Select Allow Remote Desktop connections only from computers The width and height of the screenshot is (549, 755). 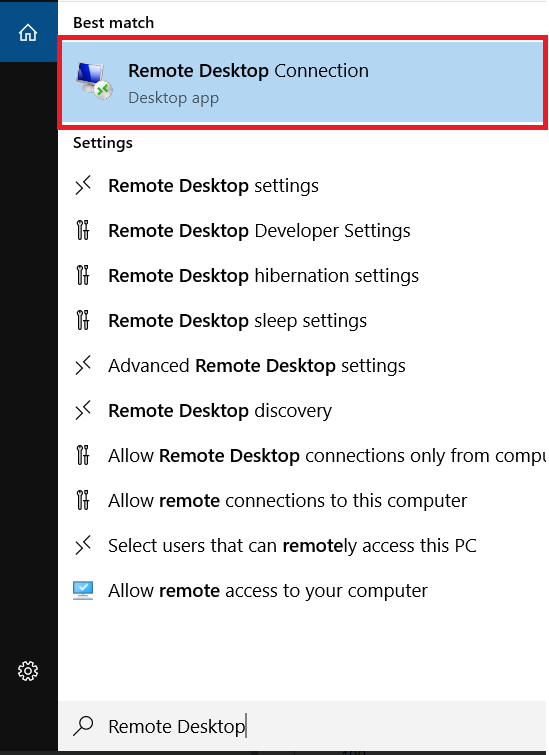coord(303,456)
